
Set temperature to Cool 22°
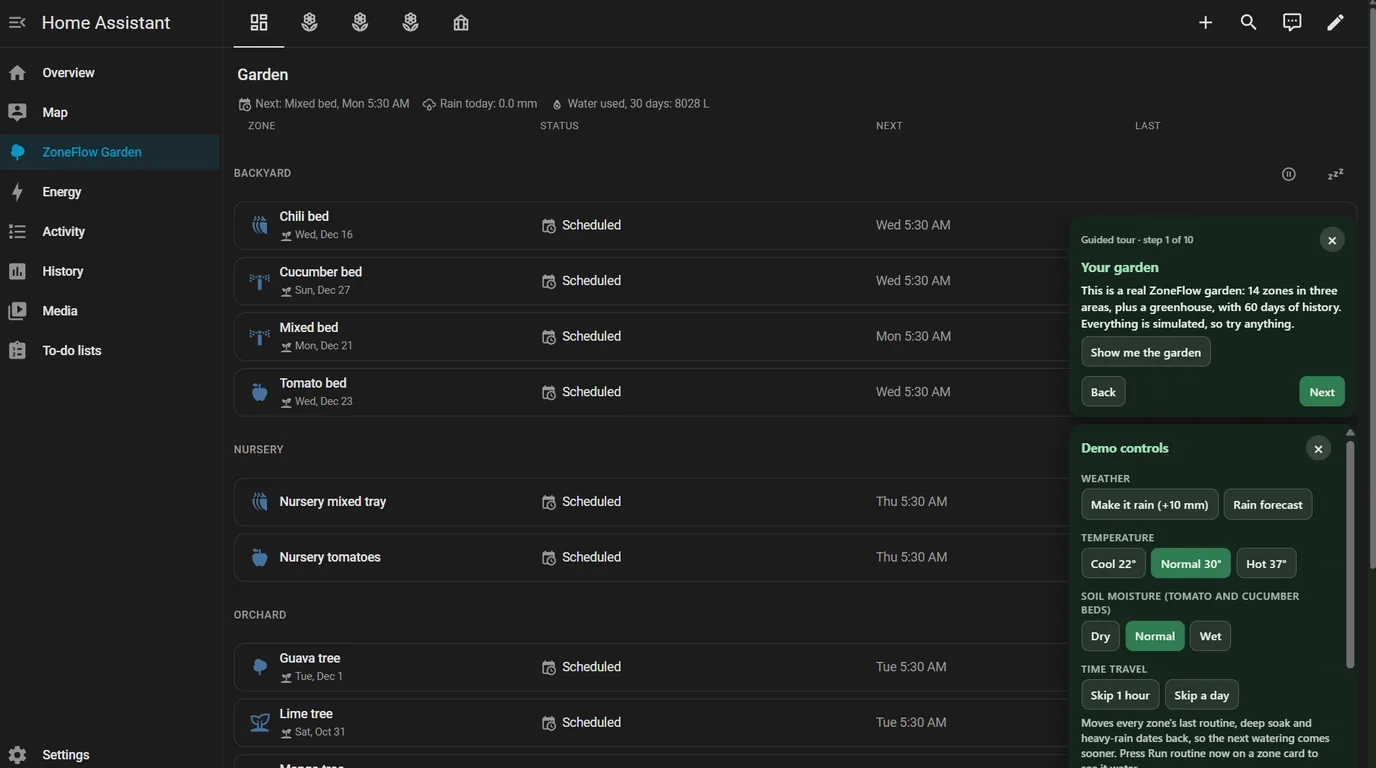pos(1113,563)
